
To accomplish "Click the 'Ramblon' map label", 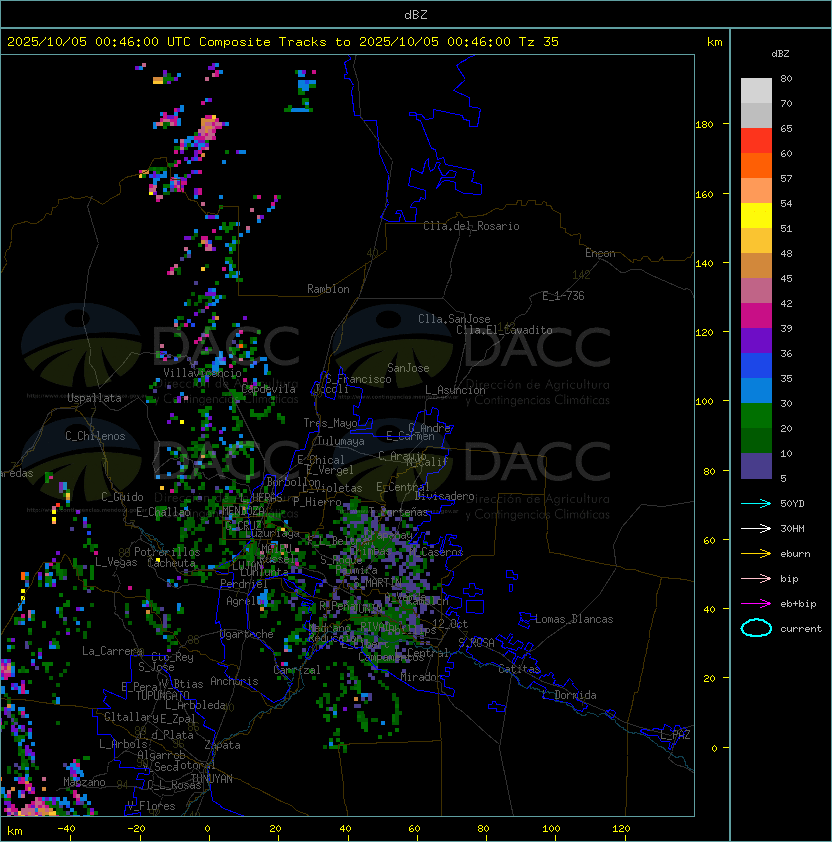I will 328,289.
